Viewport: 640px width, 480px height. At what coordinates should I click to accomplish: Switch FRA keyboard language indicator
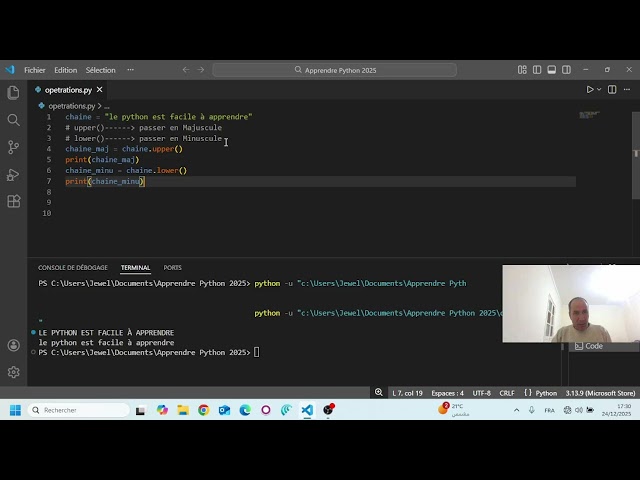tap(549, 410)
